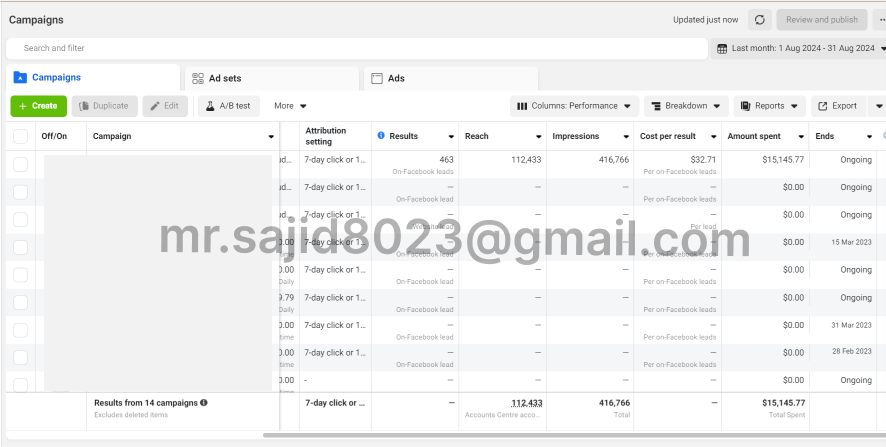
Task: Click the info icon next to Results from 14 campaigns
Action: tap(204, 403)
